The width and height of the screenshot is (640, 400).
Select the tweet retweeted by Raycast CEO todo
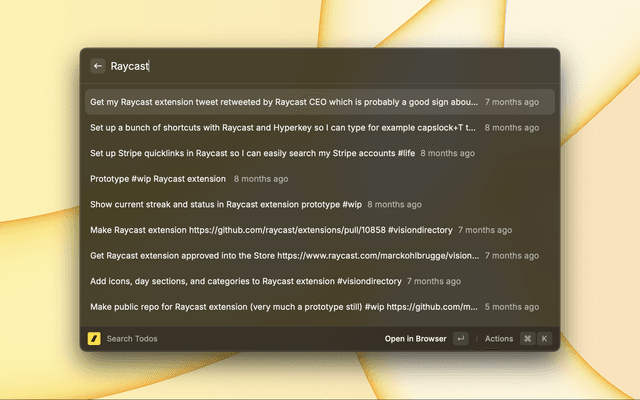pos(284,102)
